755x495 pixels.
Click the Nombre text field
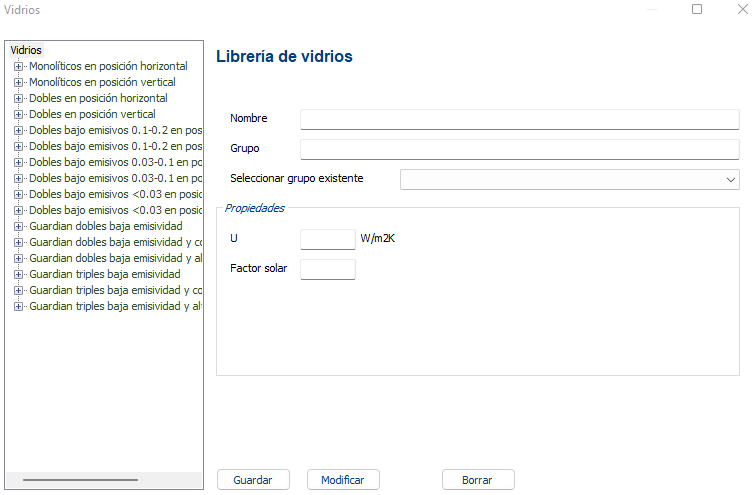tap(519, 119)
